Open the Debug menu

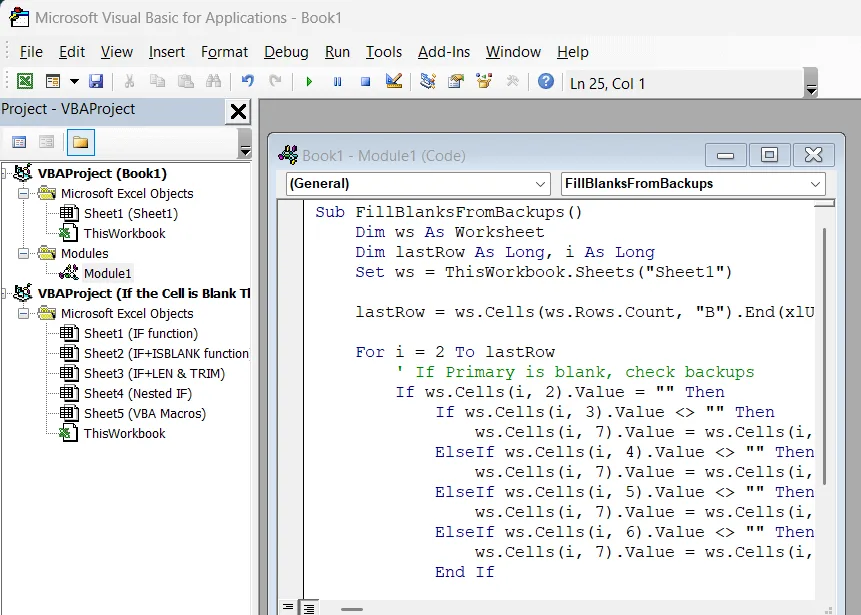click(x=286, y=52)
